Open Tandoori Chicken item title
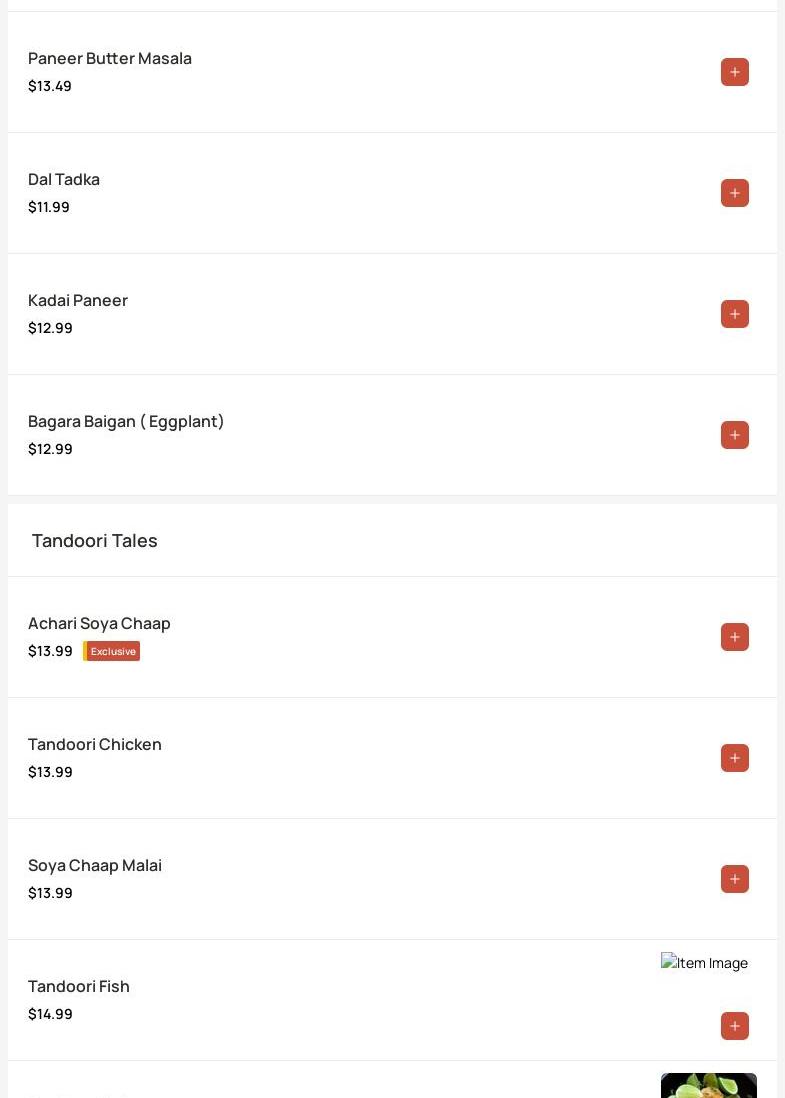 pos(95,744)
